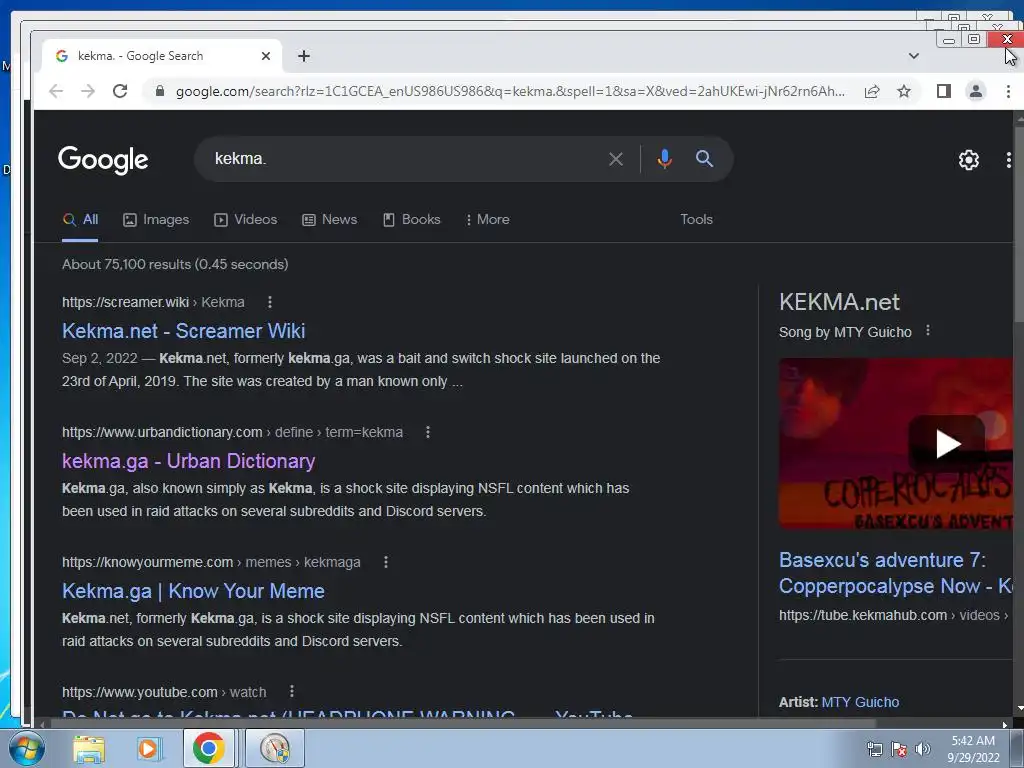Open options for the urbandictionary.com result
This screenshot has height=768, width=1024.
[x=428, y=432]
